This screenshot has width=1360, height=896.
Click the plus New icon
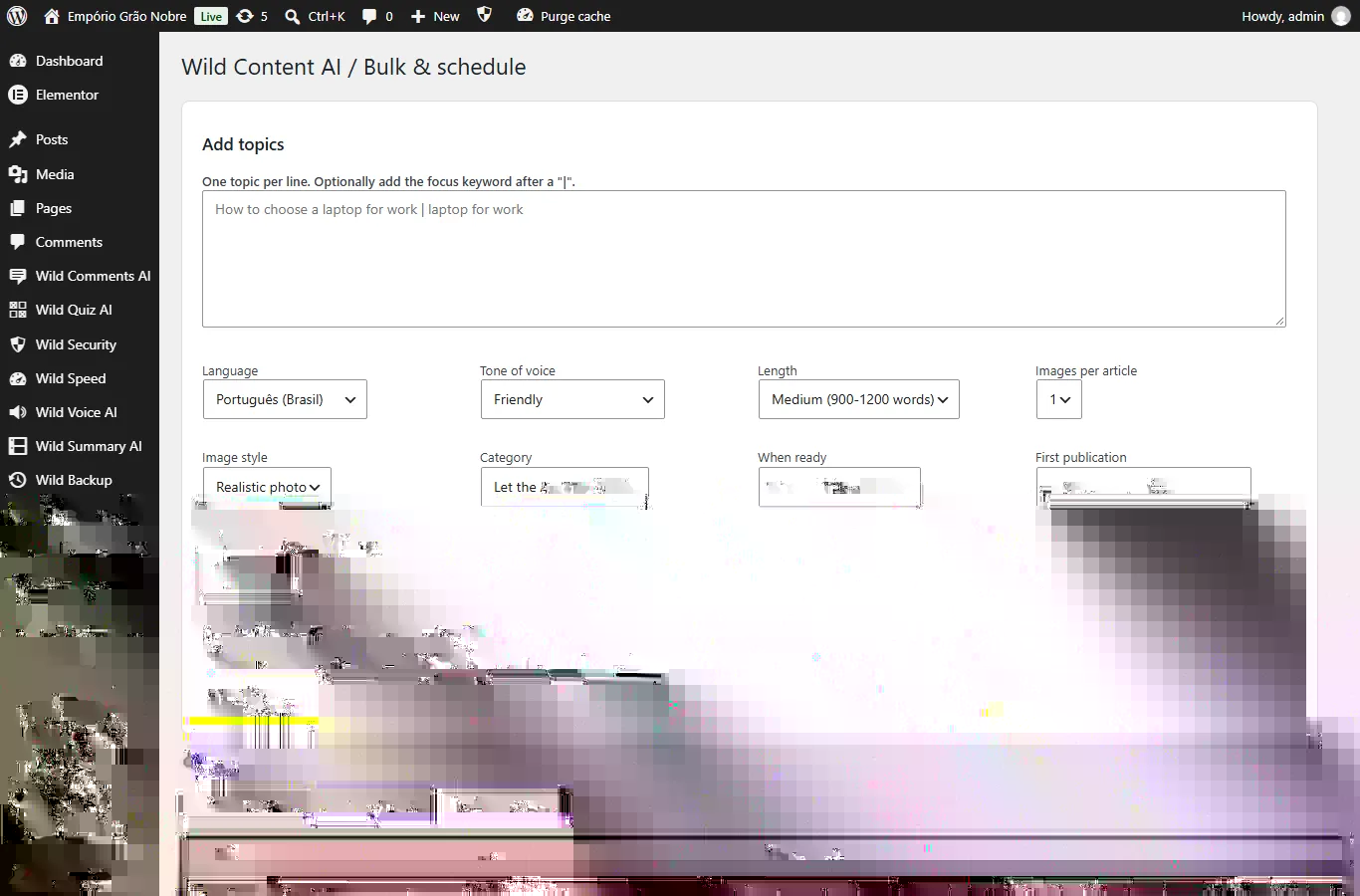[x=418, y=17]
